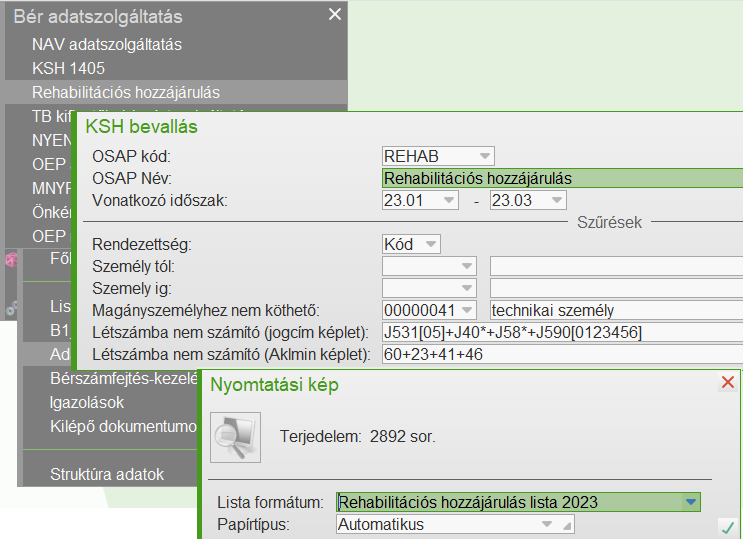Click the Szűrések section label
The width and height of the screenshot is (743, 543).
(609, 222)
